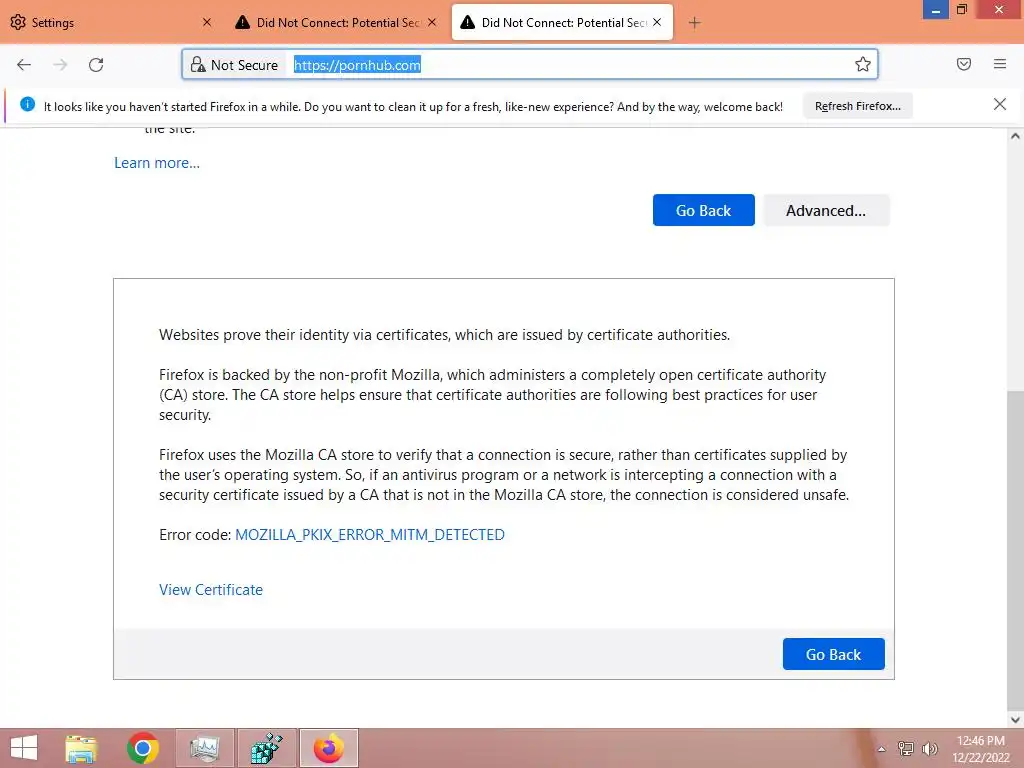Switch to the middle Did Not Connect tab
The width and height of the screenshot is (1024, 768).
click(336, 22)
